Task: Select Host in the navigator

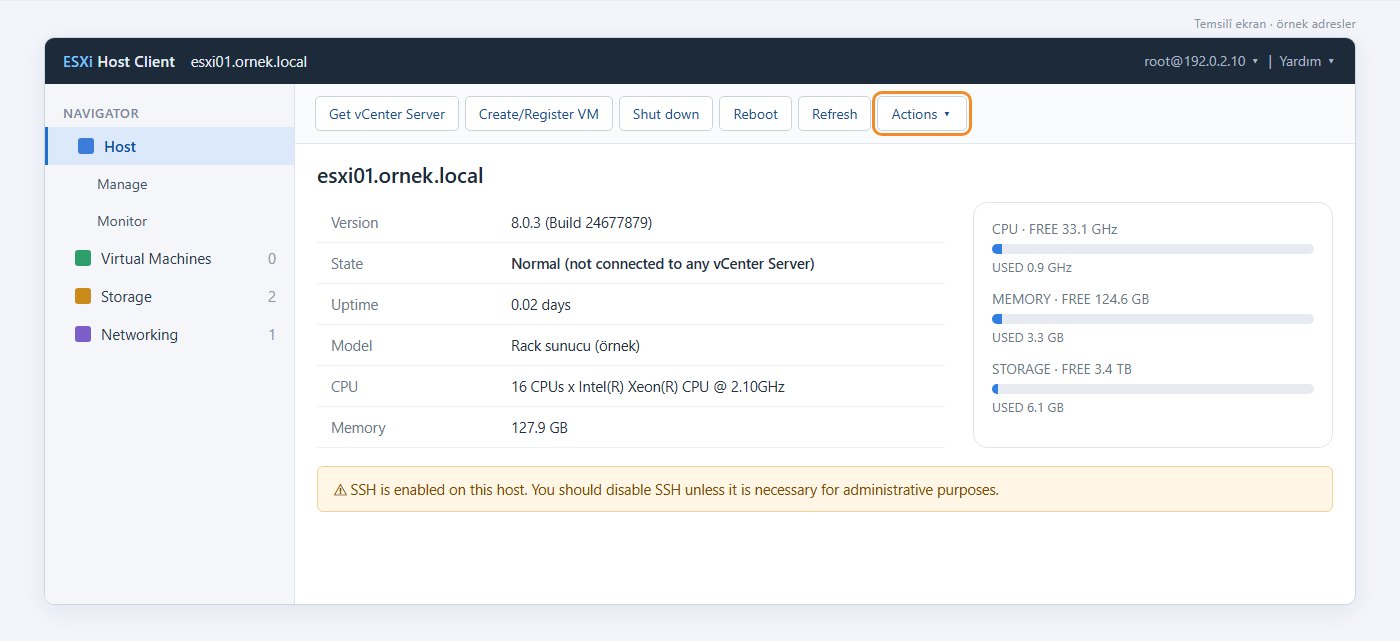Action: click(170, 146)
